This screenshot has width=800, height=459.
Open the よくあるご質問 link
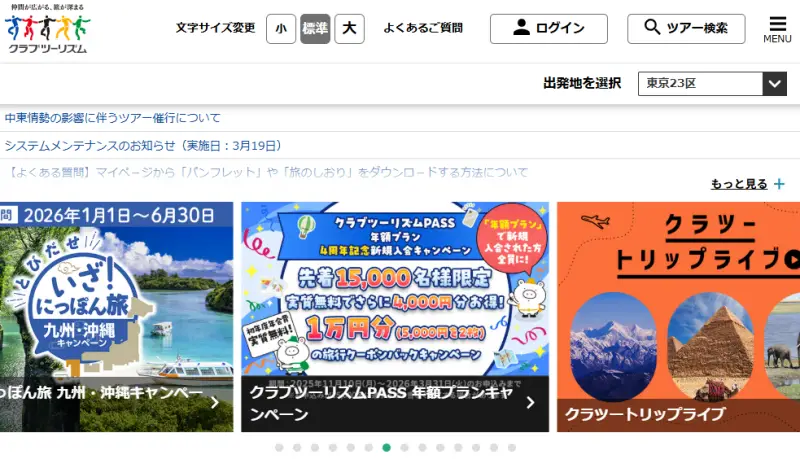423,28
